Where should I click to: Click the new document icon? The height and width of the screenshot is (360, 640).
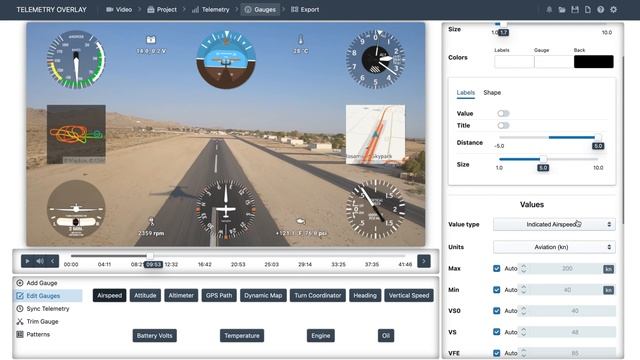(588, 9)
